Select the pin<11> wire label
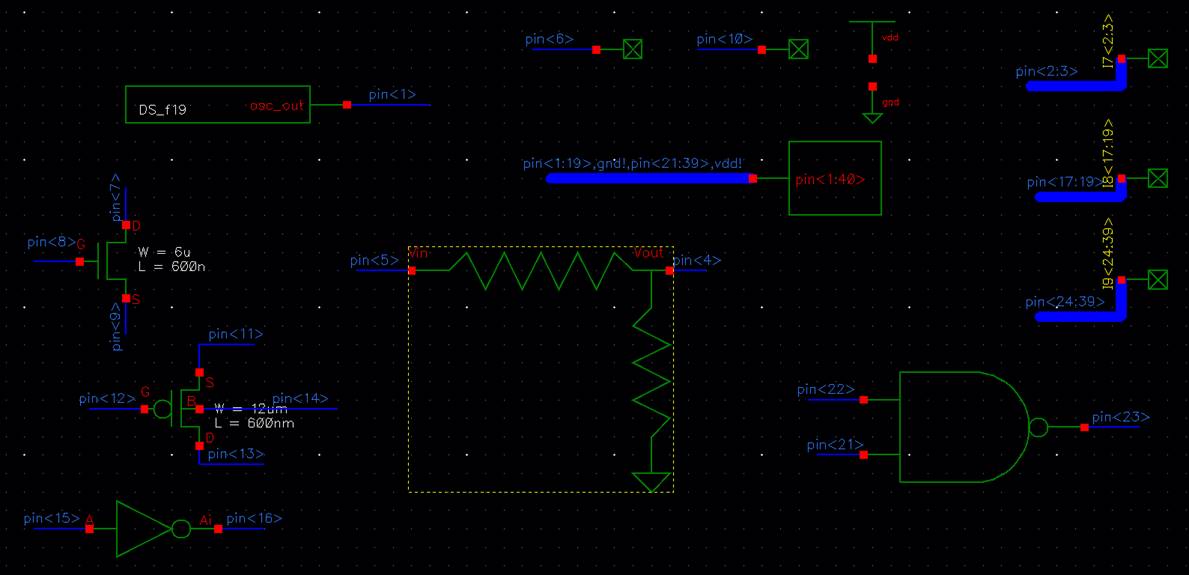 (236, 335)
